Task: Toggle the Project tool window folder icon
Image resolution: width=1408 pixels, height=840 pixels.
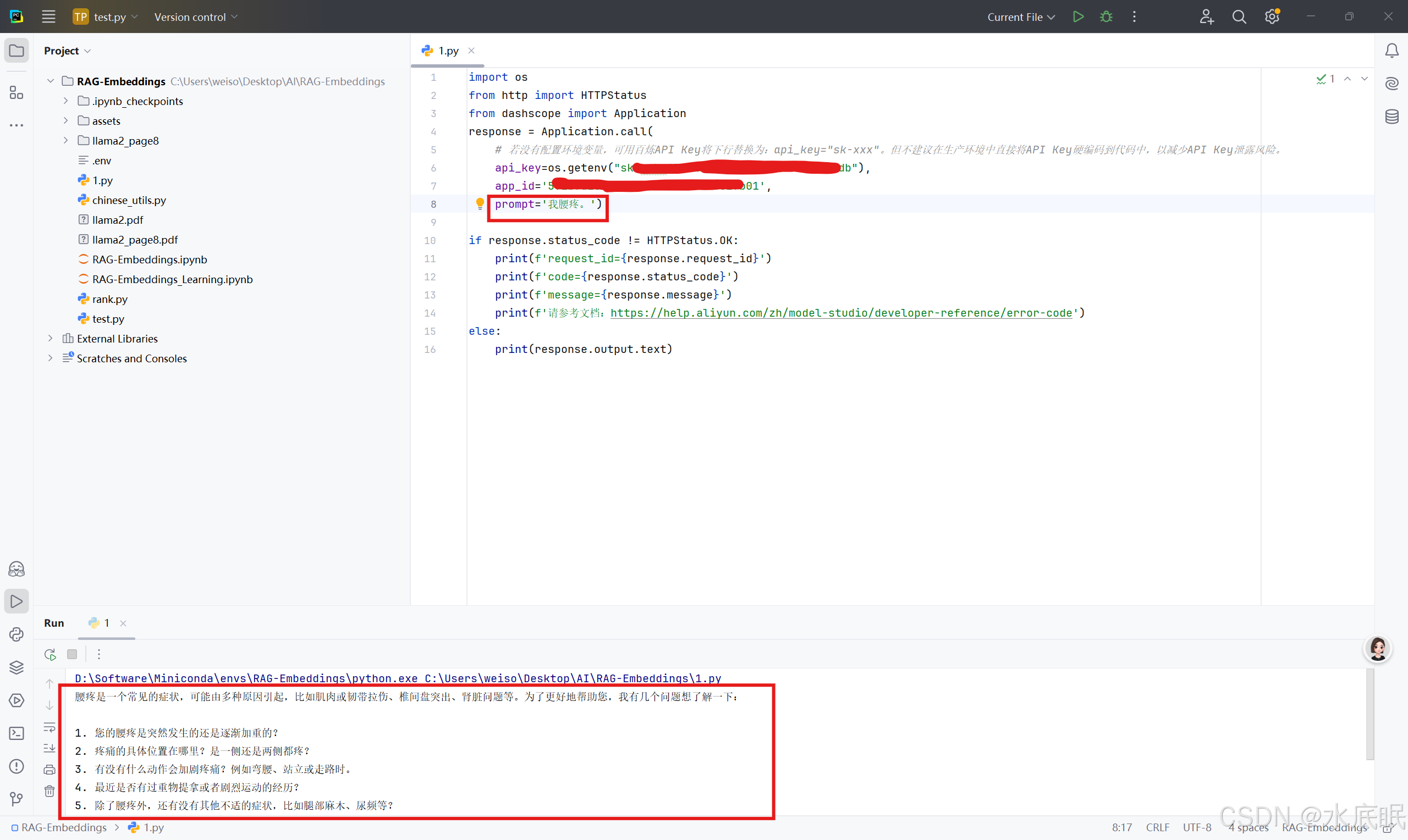Action: click(16, 51)
